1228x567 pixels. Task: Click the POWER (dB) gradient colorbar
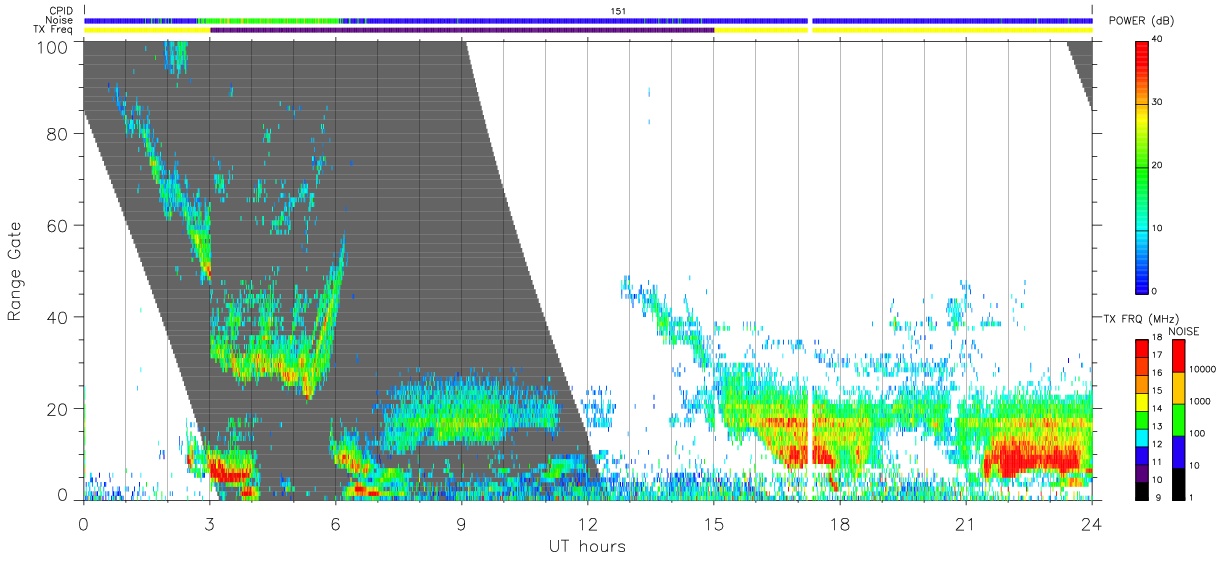click(x=1143, y=166)
